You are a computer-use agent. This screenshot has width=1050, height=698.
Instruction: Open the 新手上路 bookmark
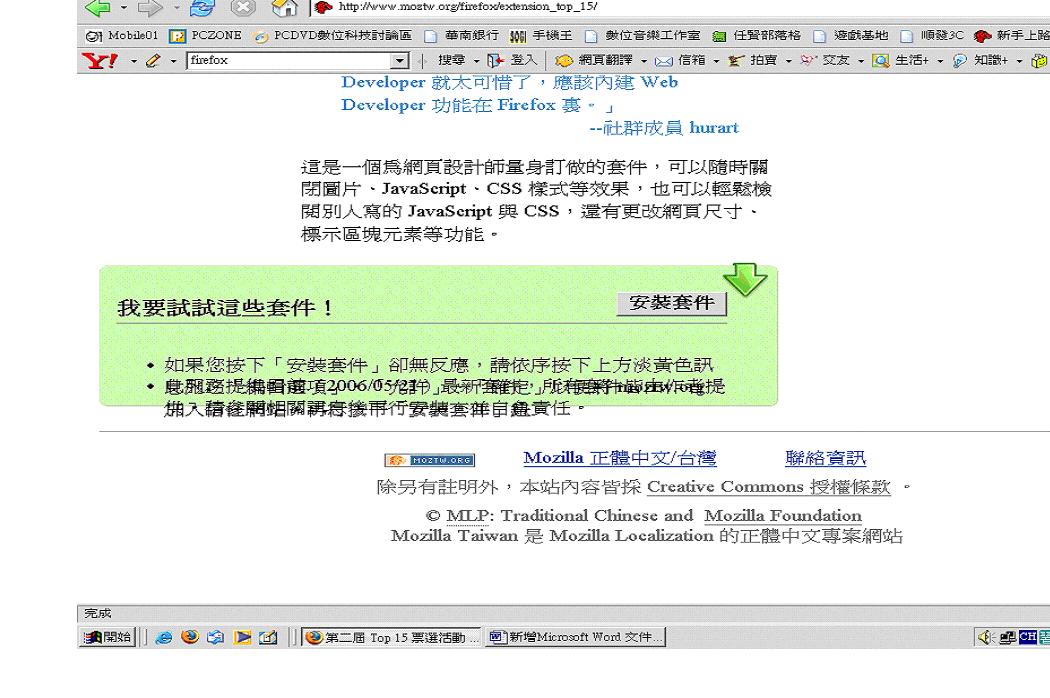(x=1012, y=36)
